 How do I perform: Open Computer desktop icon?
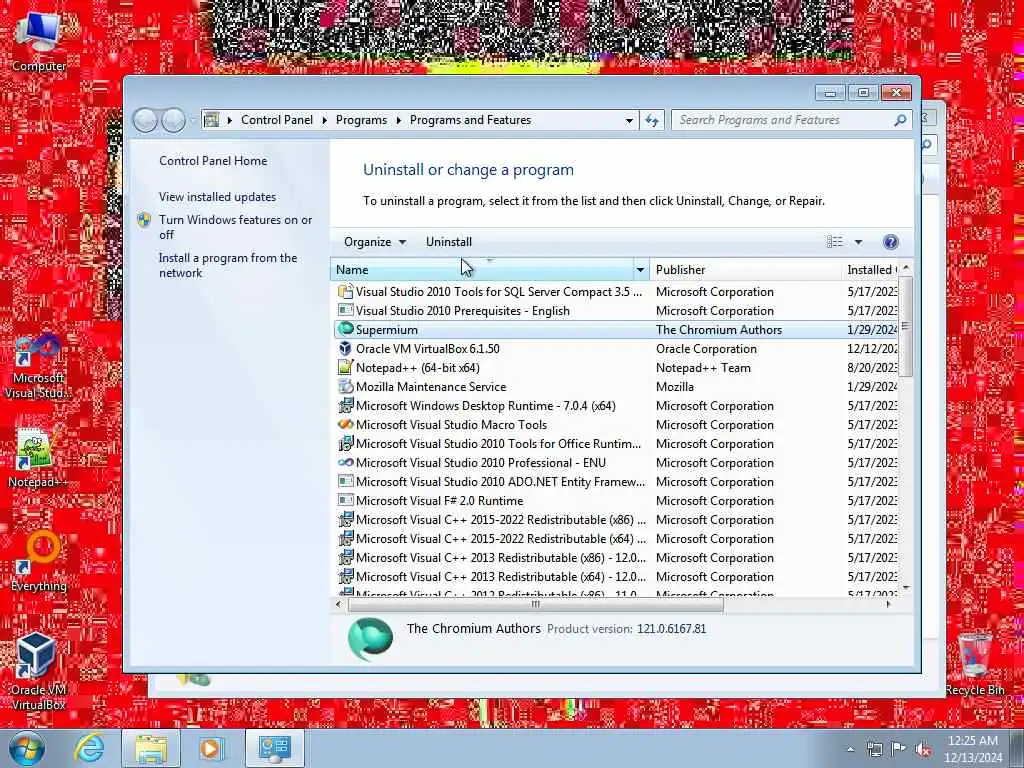coord(39,40)
